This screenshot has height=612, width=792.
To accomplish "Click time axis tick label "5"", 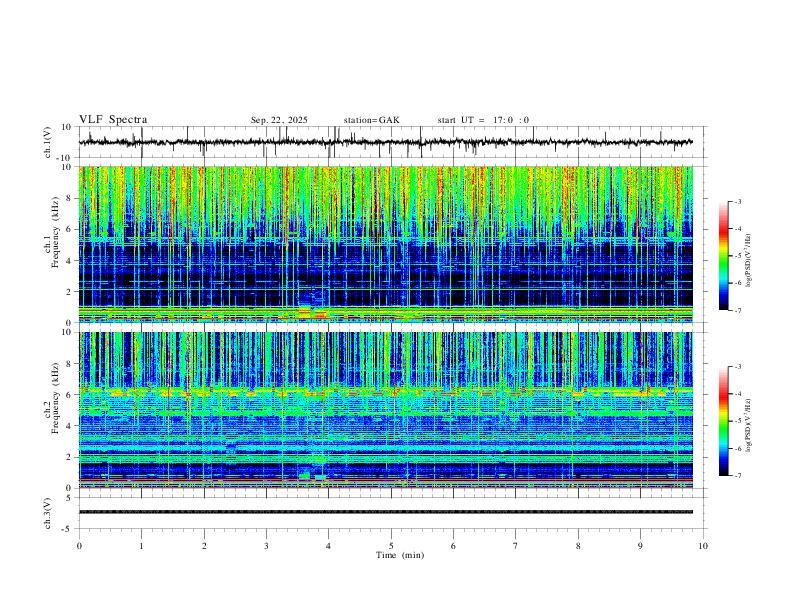I will tap(391, 546).
